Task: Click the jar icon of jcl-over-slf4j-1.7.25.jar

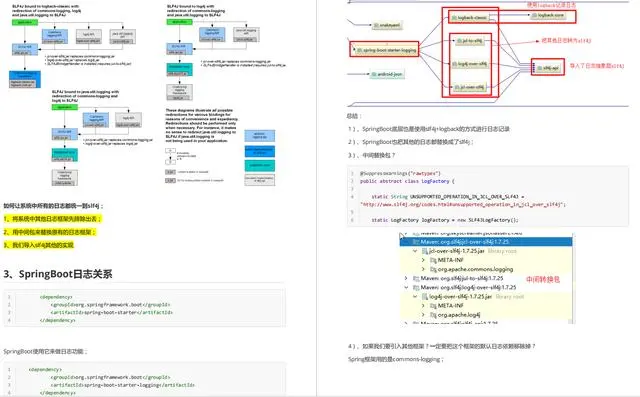Action: [424, 251]
